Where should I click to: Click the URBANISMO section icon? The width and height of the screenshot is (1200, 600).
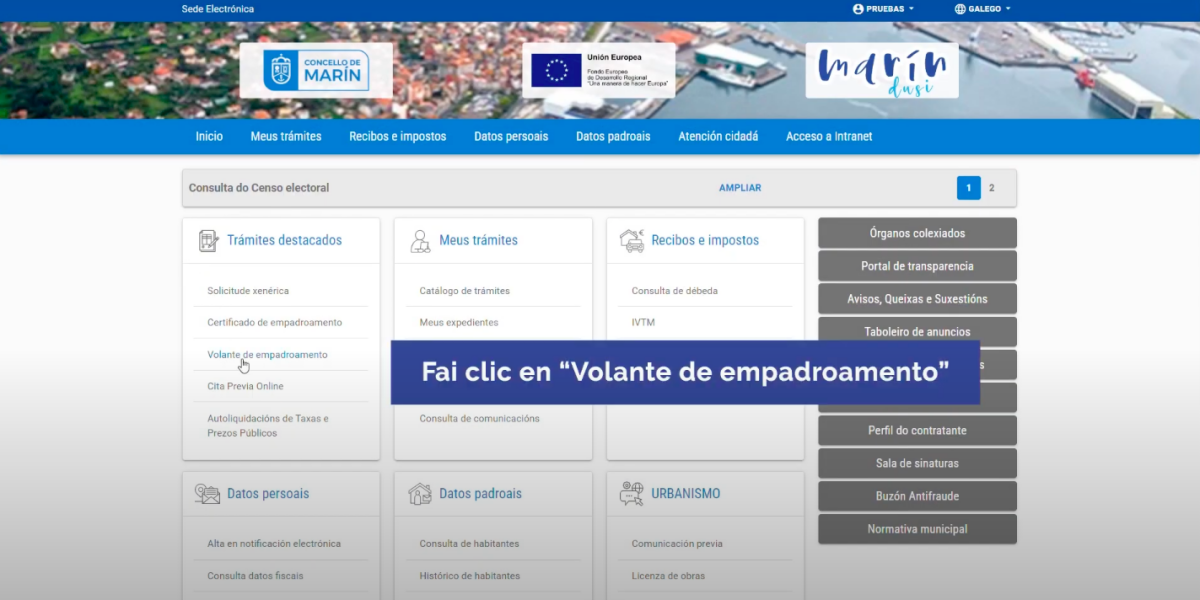pyautogui.click(x=632, y=493)
